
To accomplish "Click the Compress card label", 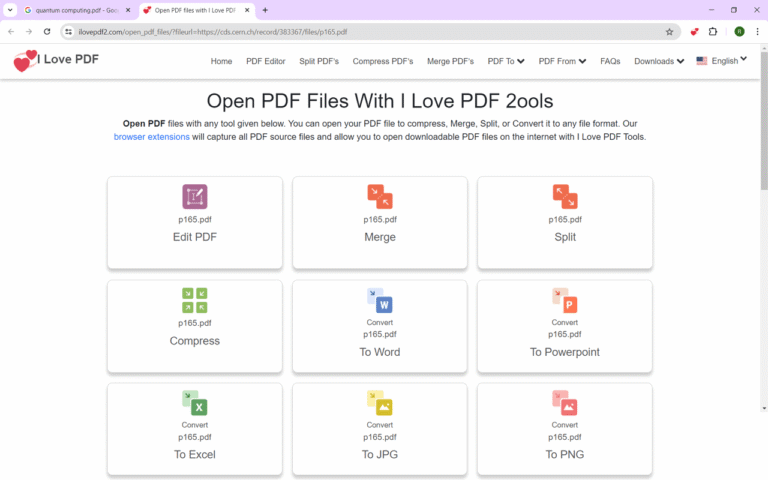I will point(194,341).
